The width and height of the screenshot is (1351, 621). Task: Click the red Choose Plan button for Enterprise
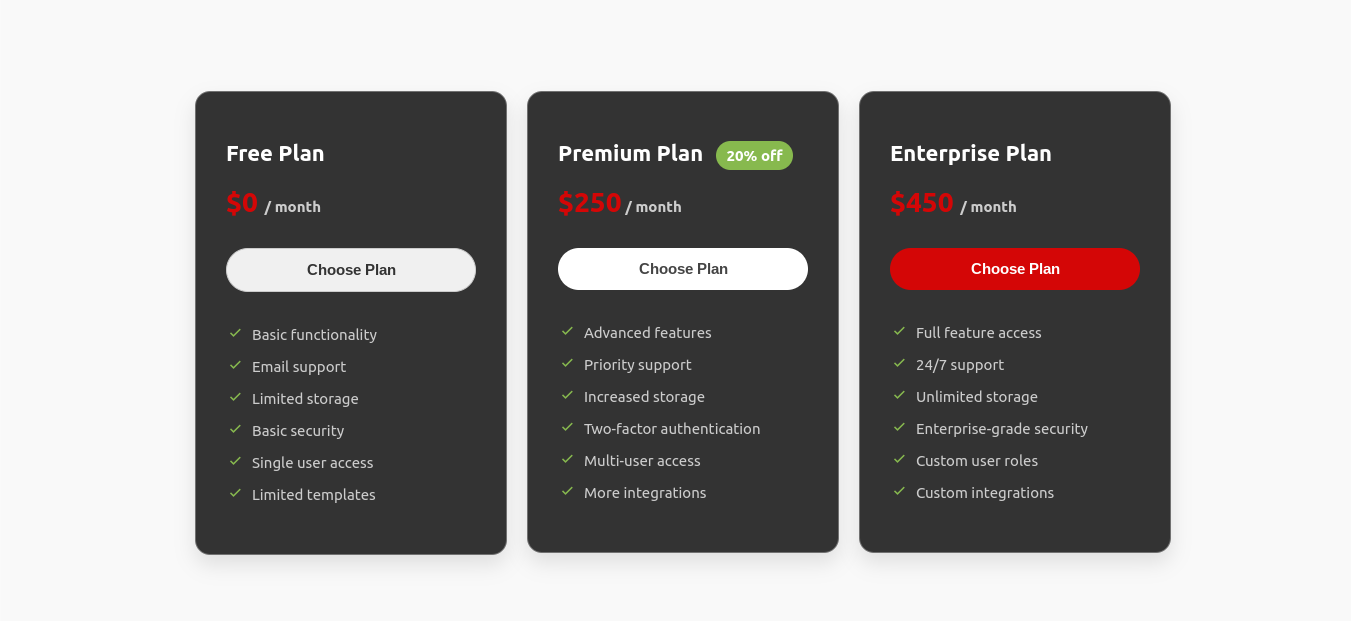coord(1014,268)
